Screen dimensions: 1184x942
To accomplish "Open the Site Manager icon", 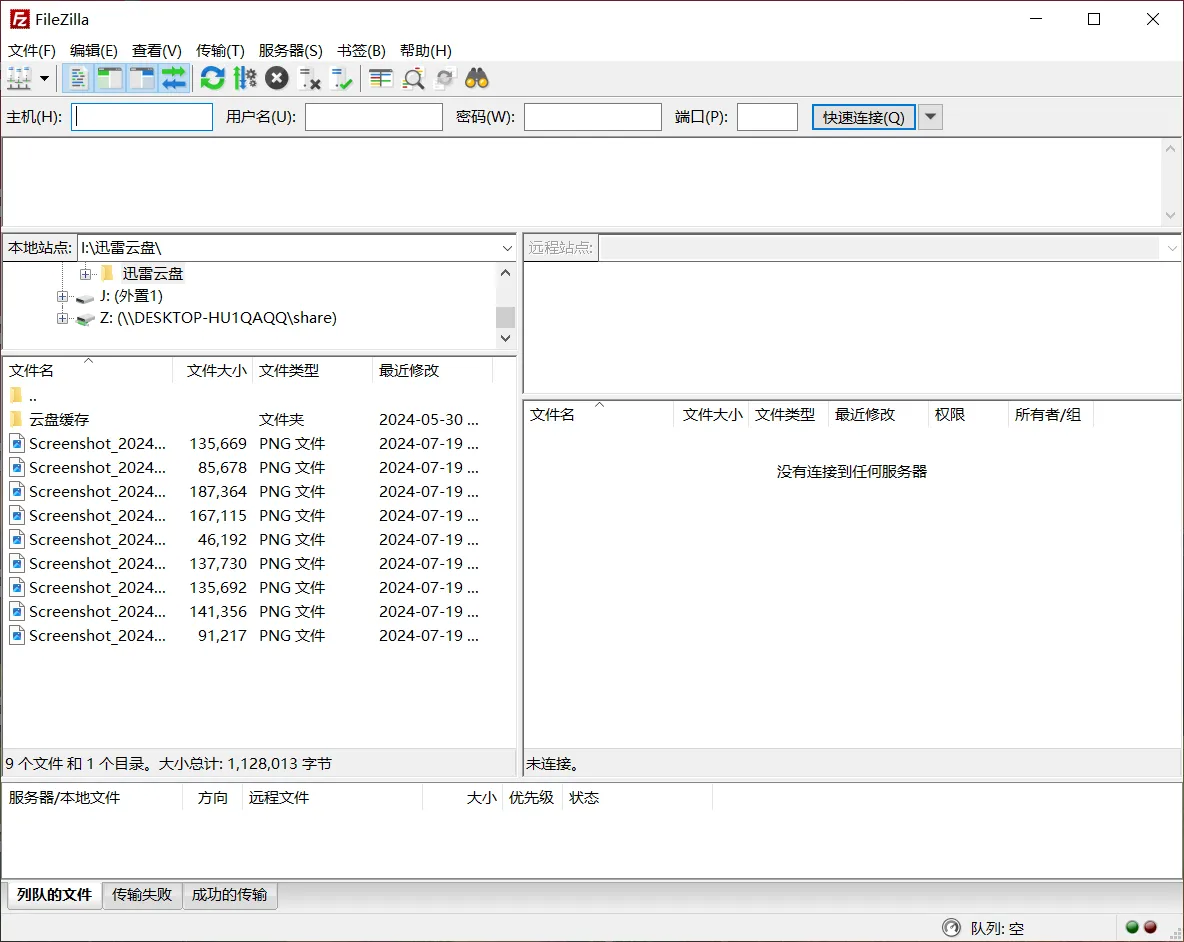I will tap(19, 78).
